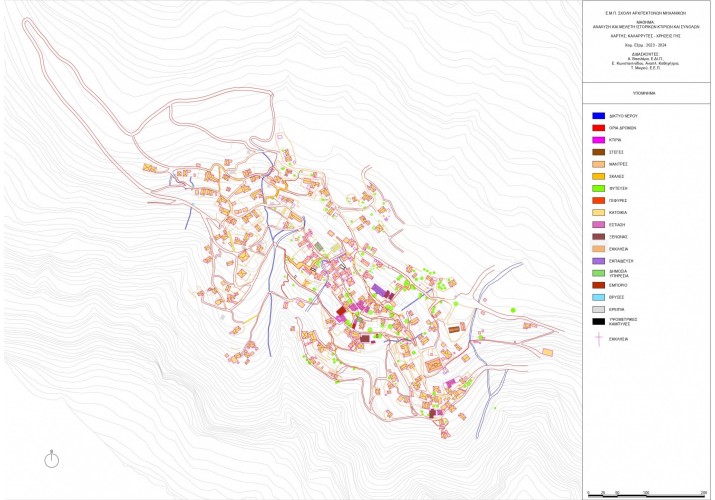Click the ΕΣΤΙΑΣΗ legend label
Viewport: 715px width, 500px height.
point(617,225)
